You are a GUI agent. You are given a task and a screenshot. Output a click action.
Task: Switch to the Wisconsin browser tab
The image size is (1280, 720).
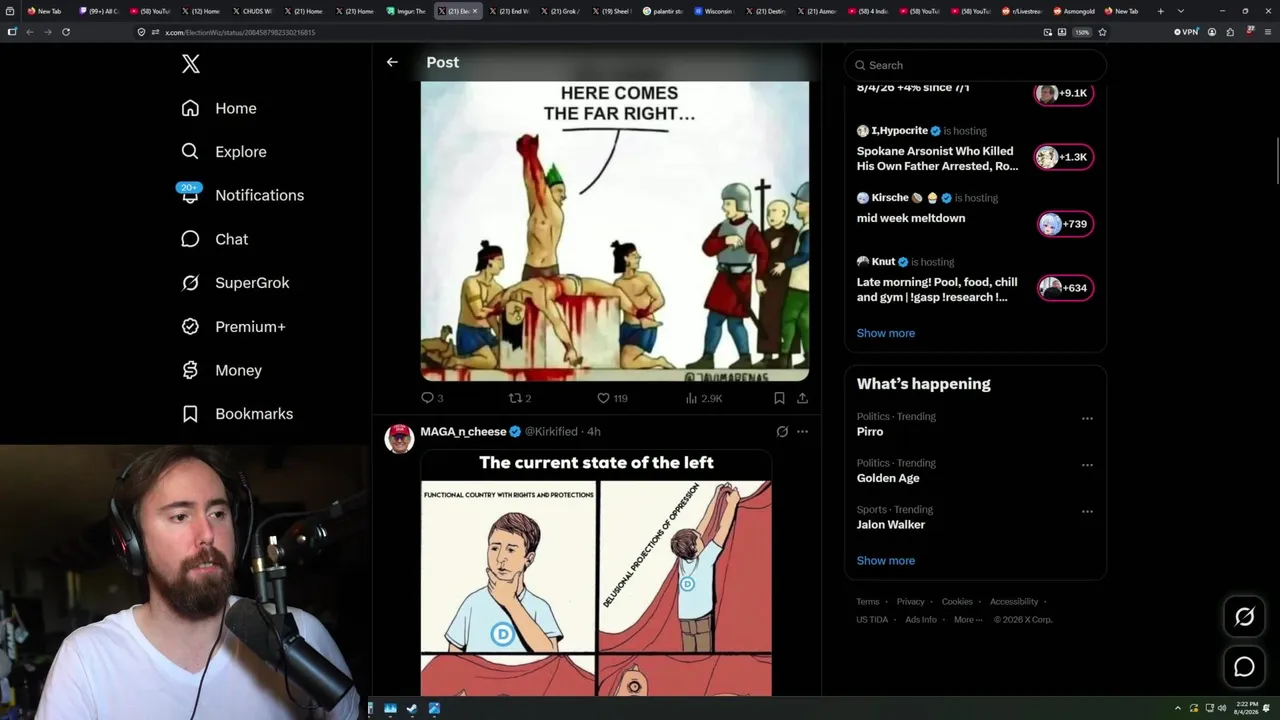tap(714, 11)
